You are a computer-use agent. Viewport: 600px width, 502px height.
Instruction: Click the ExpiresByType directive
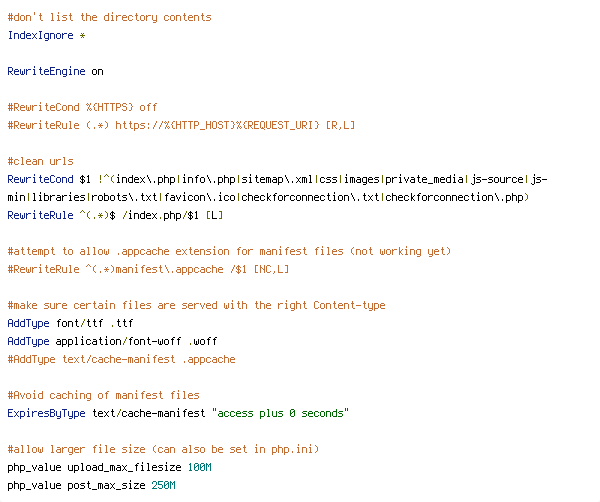coord(46,413)
